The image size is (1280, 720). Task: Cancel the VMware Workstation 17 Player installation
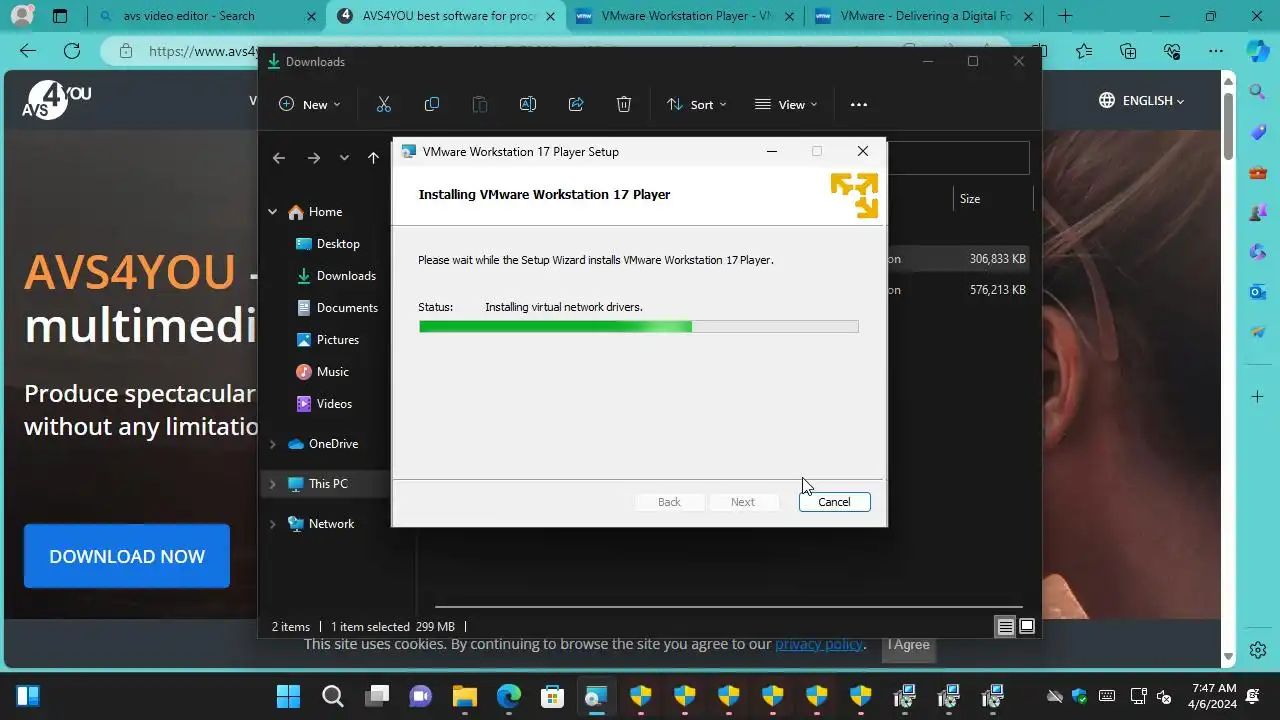[x=834, y=502]
